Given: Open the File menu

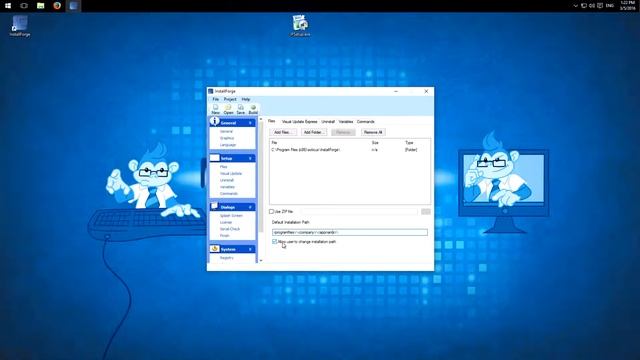Looking at the screenshot, I should pyautogui.click(x=216, y=99).
